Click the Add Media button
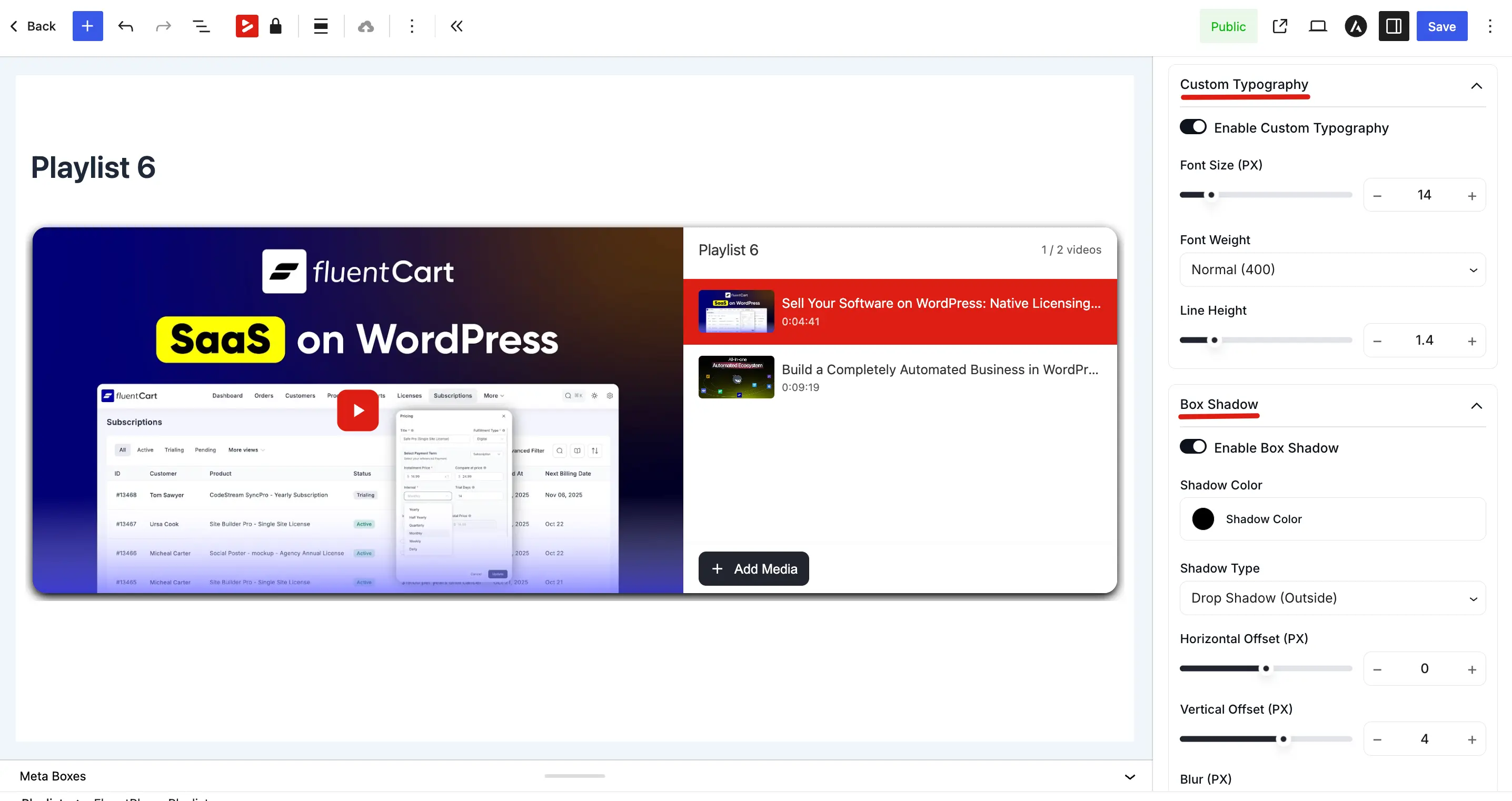1512x801 pixels. (754, 568)
